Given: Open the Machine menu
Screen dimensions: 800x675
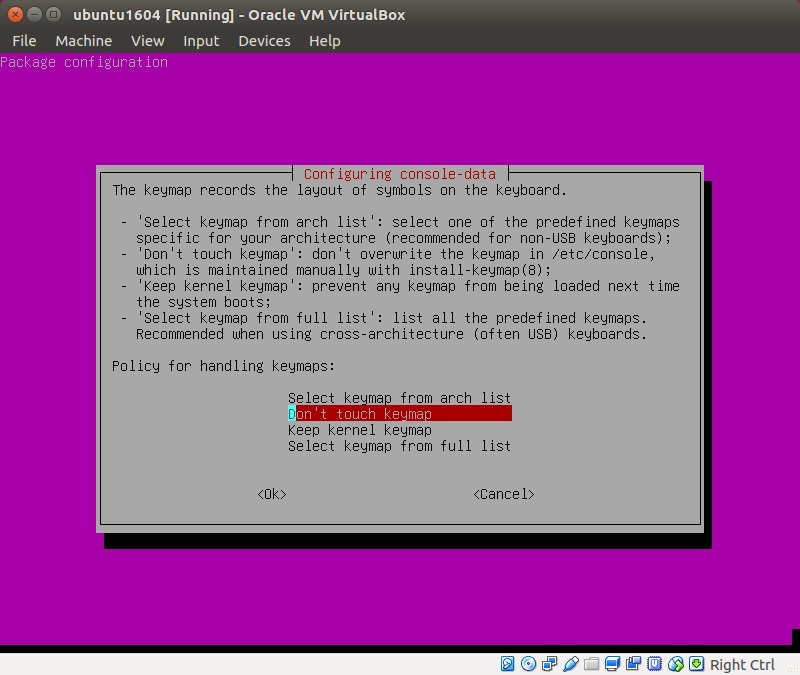Looking at the screenshot, I should pyautogui.click(x=83, y=41).
